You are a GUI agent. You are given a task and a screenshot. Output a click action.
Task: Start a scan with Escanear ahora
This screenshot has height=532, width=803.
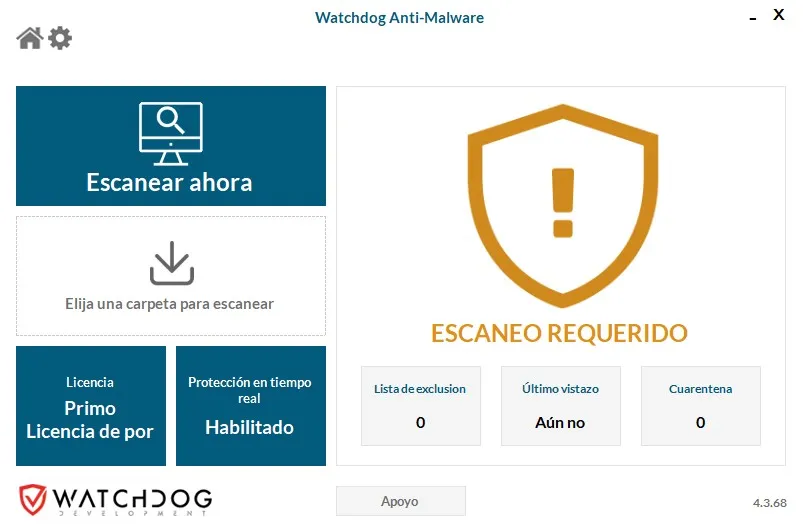point(171,146)
